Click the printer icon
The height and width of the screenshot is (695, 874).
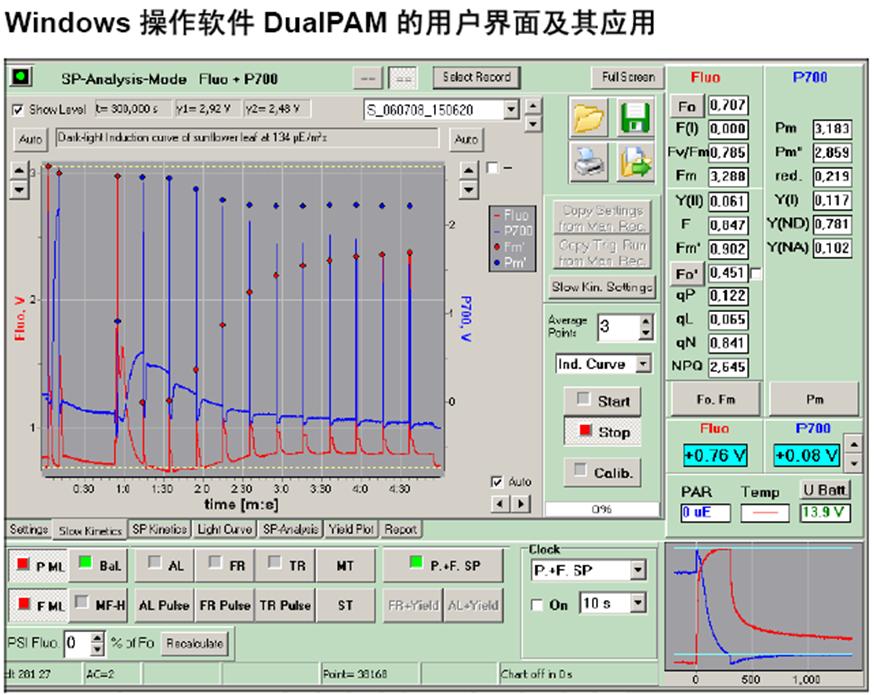tap(589, 161)
